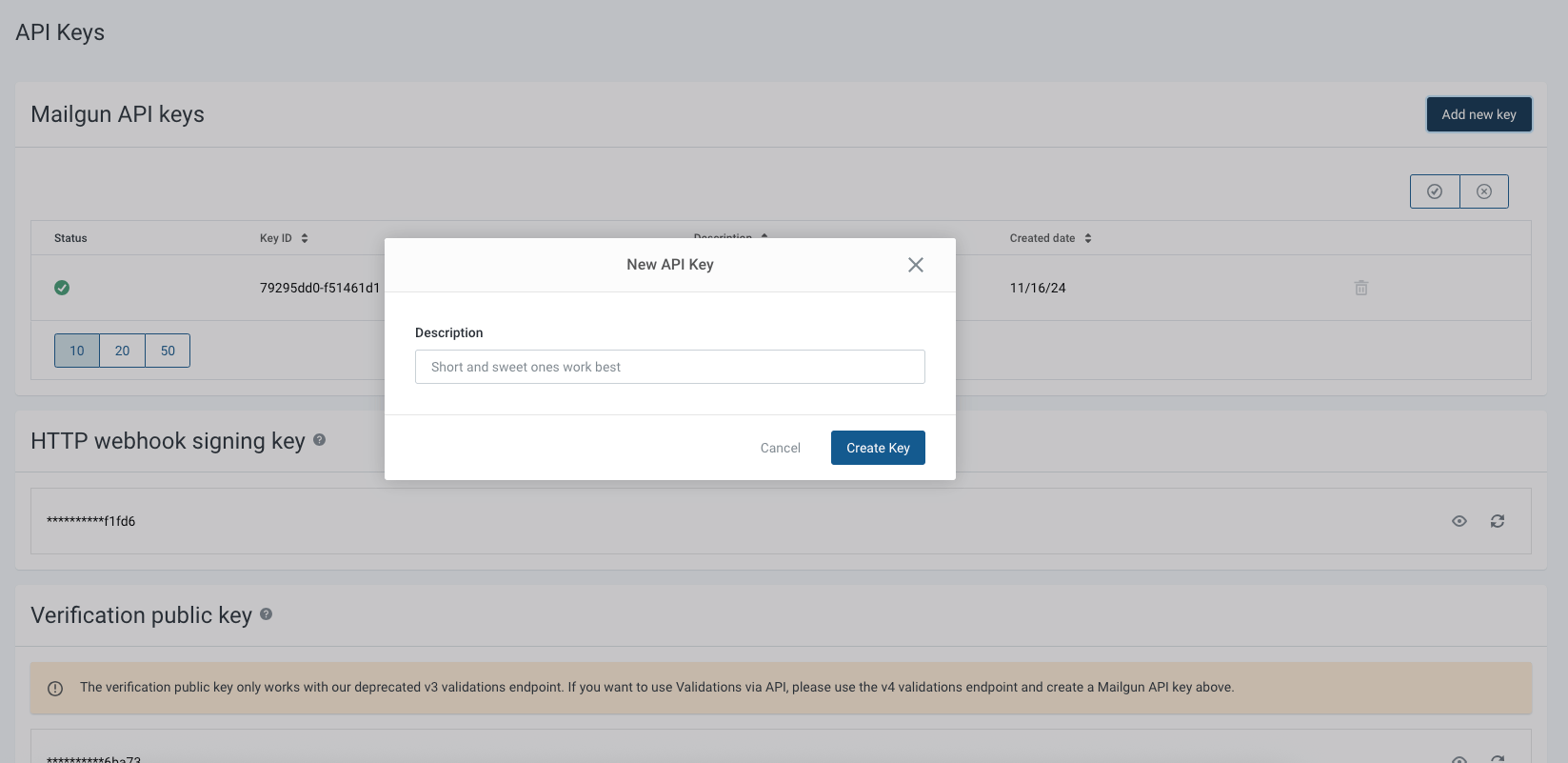Click the Add new key button

1479,114
